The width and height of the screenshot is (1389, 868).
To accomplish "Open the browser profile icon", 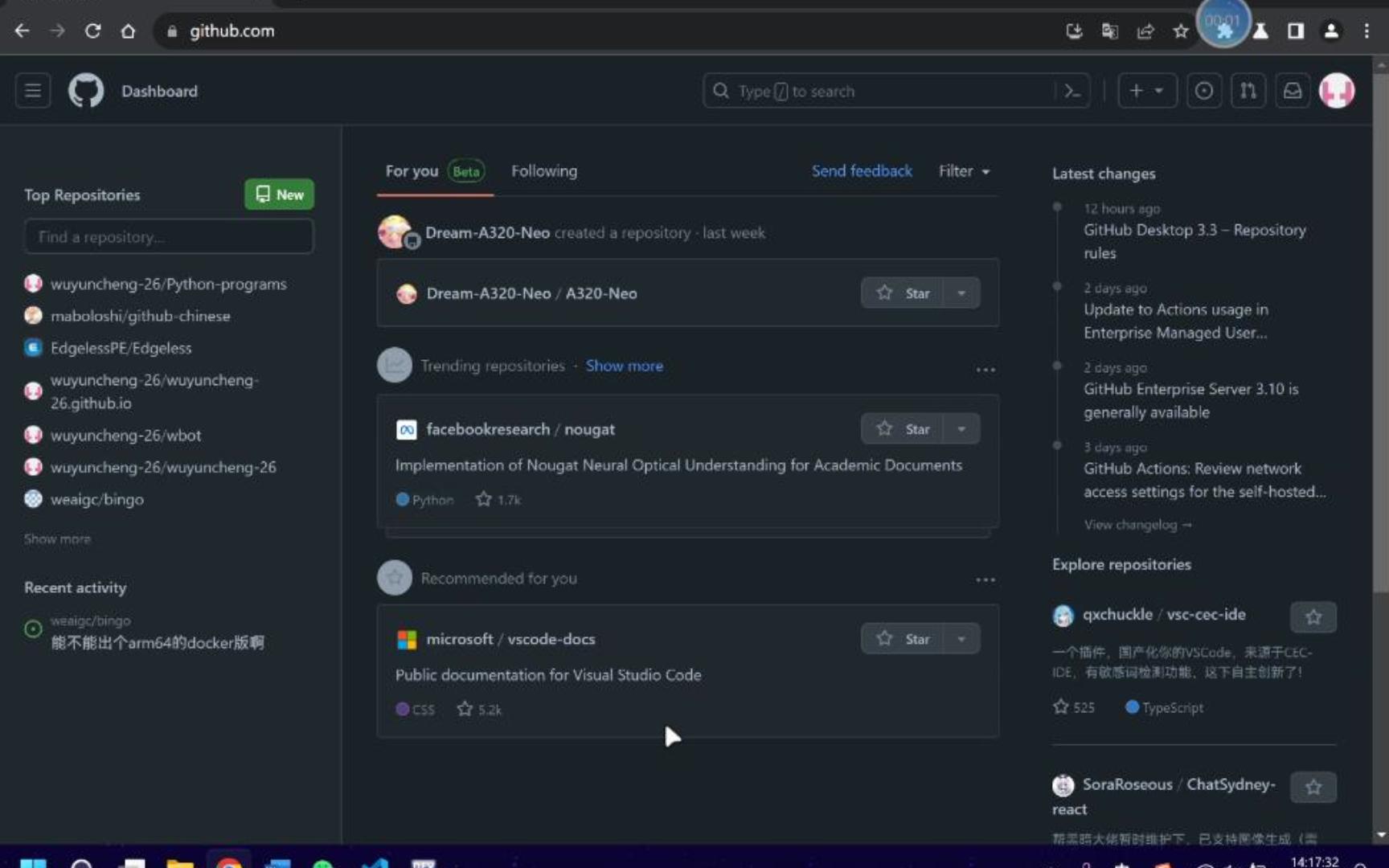I will pyautogui.click(x=1331, y=31).
